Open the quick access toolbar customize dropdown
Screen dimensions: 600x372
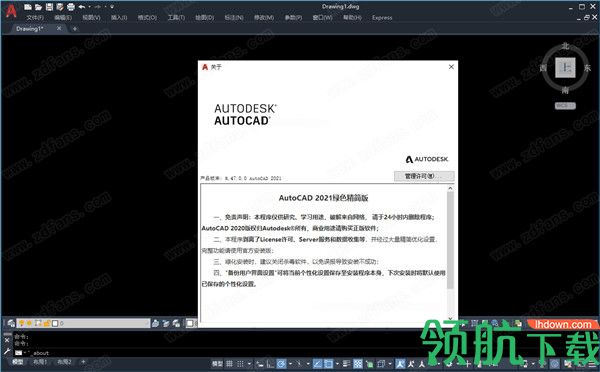point(112,7)
